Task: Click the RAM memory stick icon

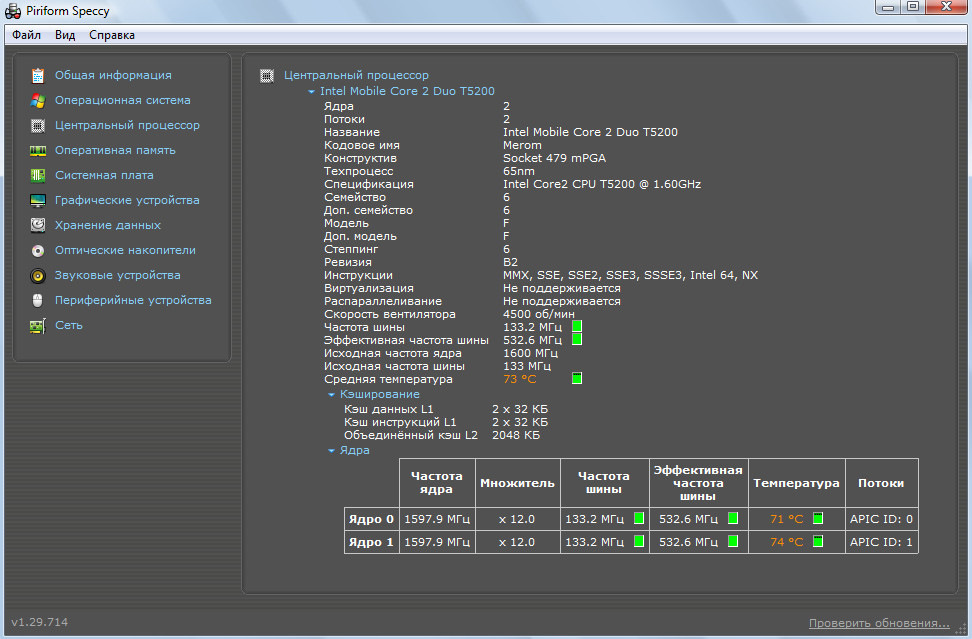Action: (38, 150)
